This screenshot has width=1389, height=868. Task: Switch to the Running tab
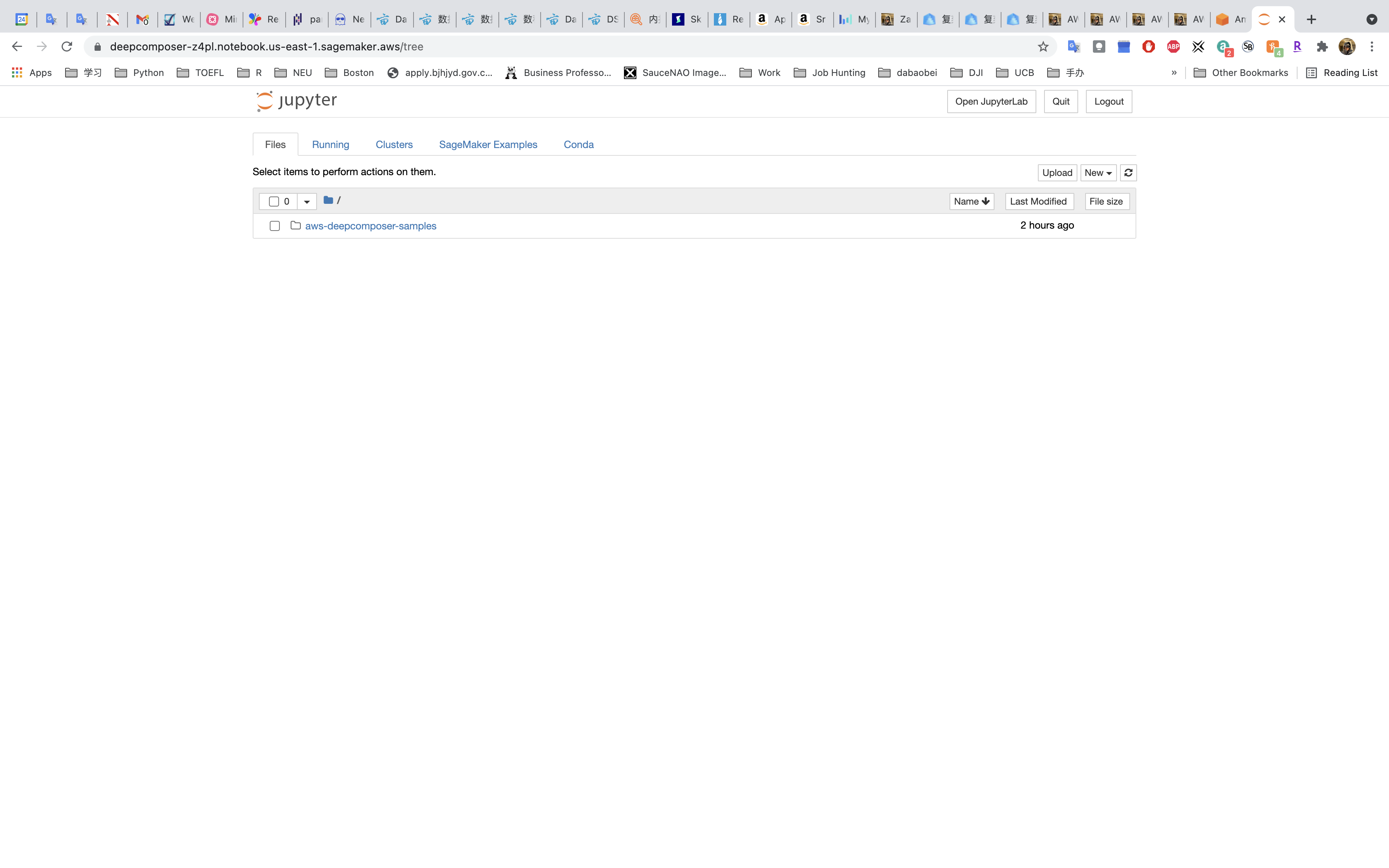[330, 145]
